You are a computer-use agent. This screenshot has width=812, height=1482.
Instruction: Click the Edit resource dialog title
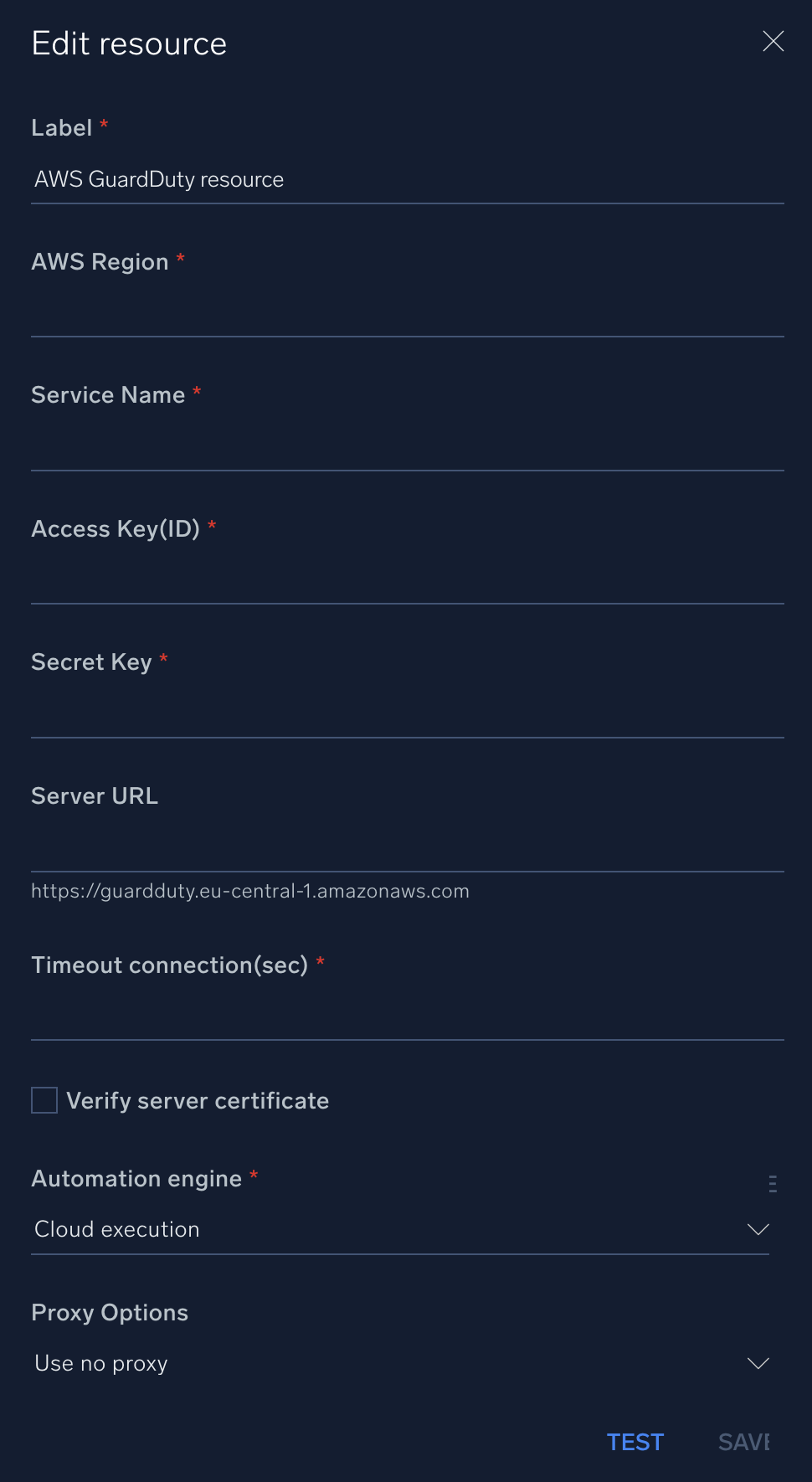(x=128, y=43)
